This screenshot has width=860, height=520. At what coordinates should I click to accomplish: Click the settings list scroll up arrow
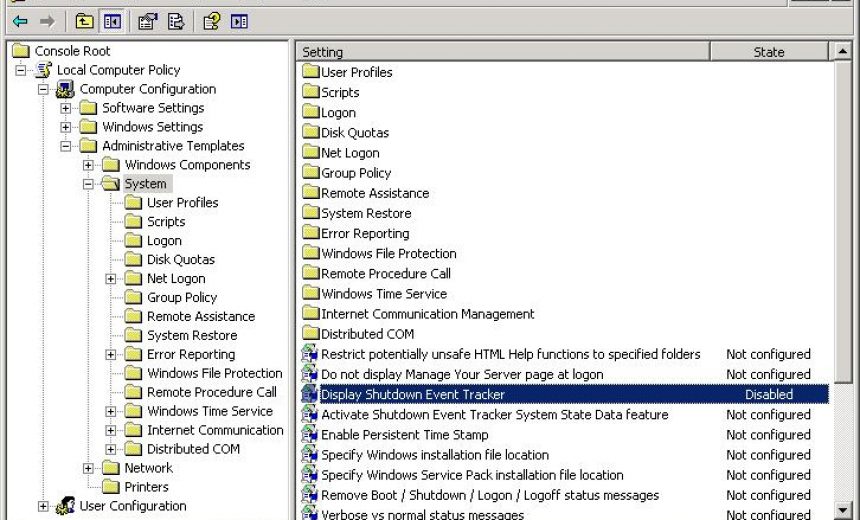[842, 52]
